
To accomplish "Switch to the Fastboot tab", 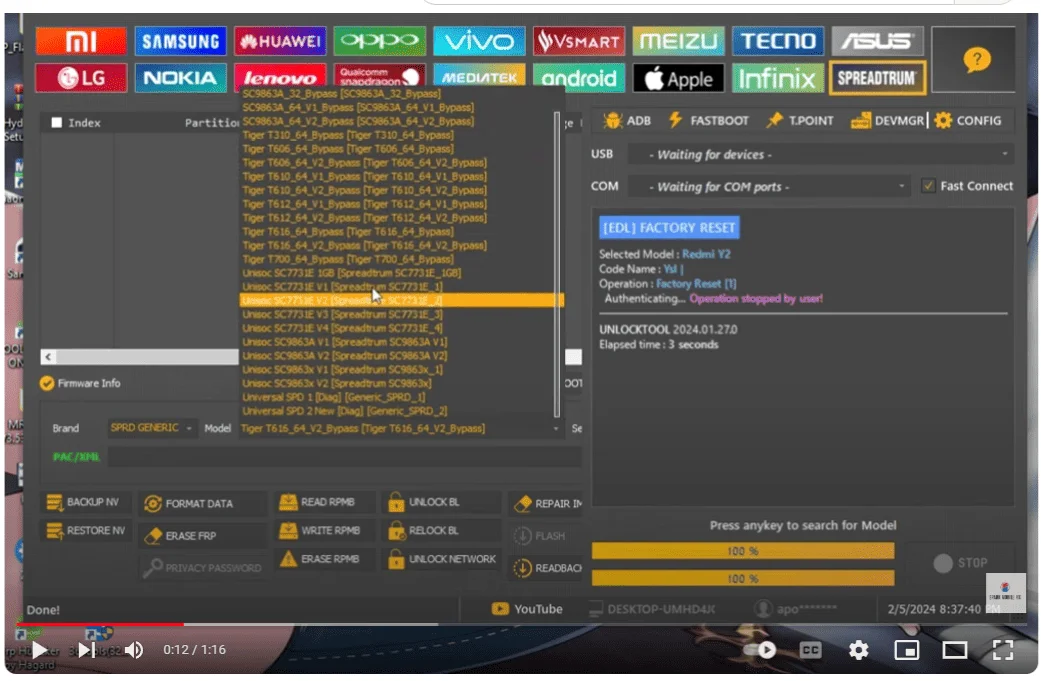I will 708,121.
